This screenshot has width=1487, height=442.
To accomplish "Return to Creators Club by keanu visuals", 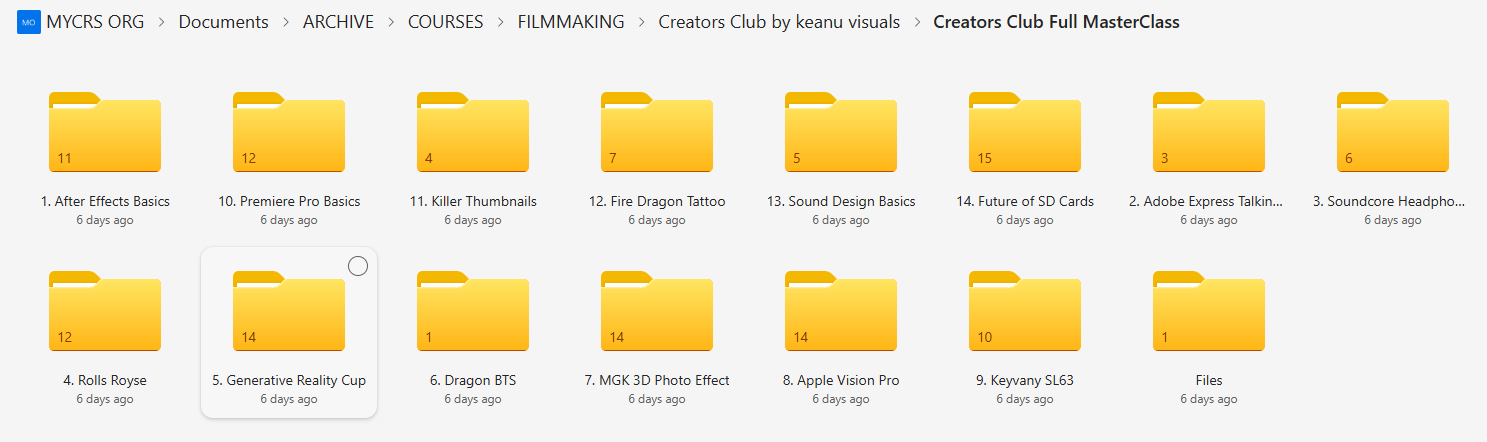I will [779, 22].
